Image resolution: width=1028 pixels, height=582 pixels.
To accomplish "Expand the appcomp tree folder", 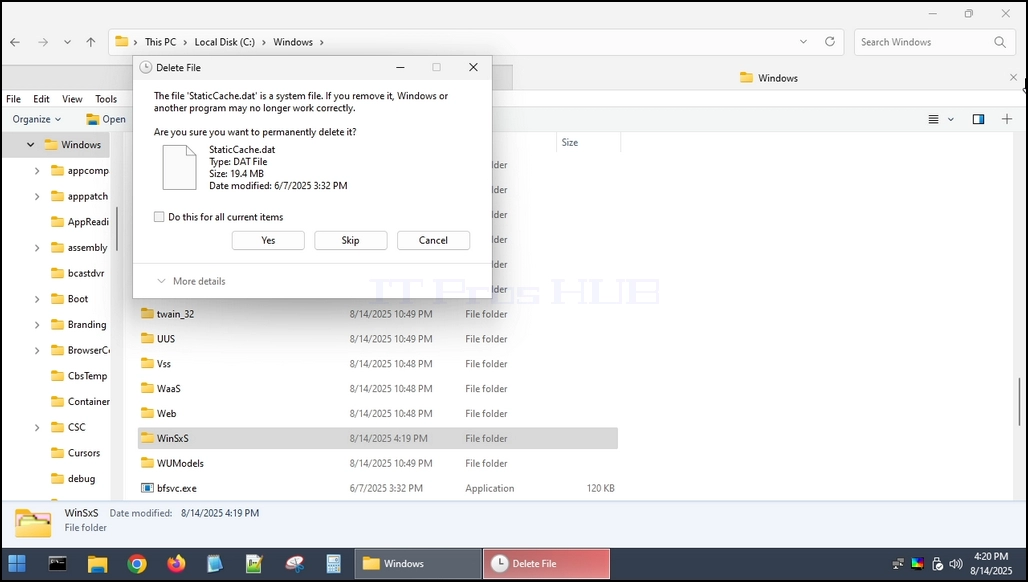I will 37,171.
